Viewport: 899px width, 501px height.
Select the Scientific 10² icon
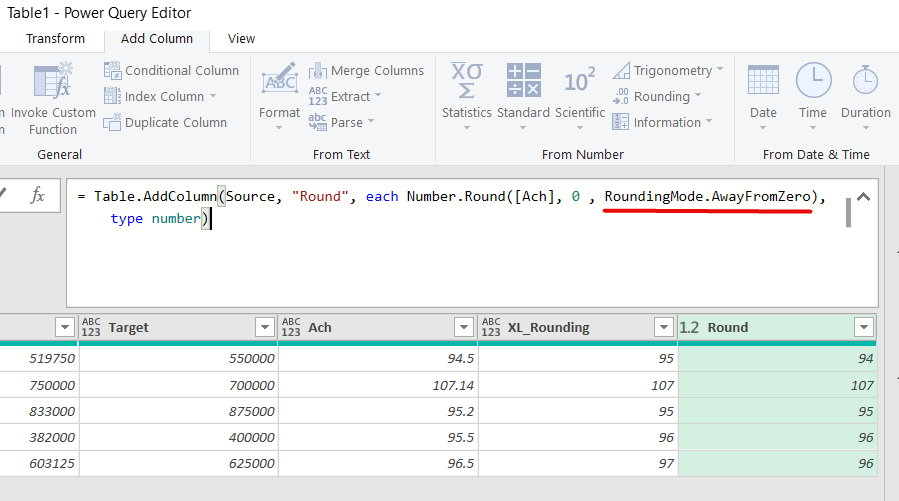(579, 80)
